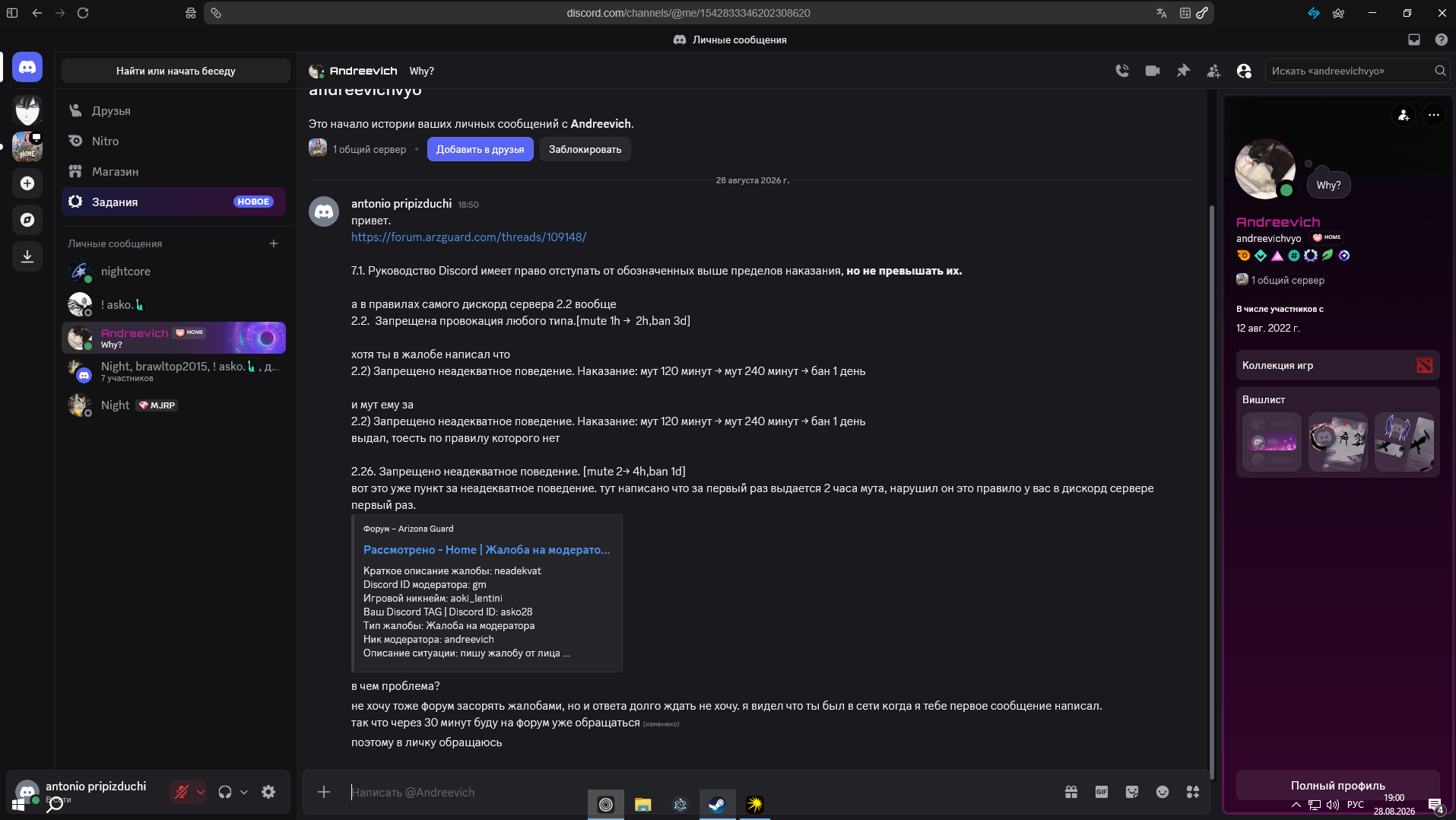
Task: Open the forum embed title link
Action: point(487,549)
